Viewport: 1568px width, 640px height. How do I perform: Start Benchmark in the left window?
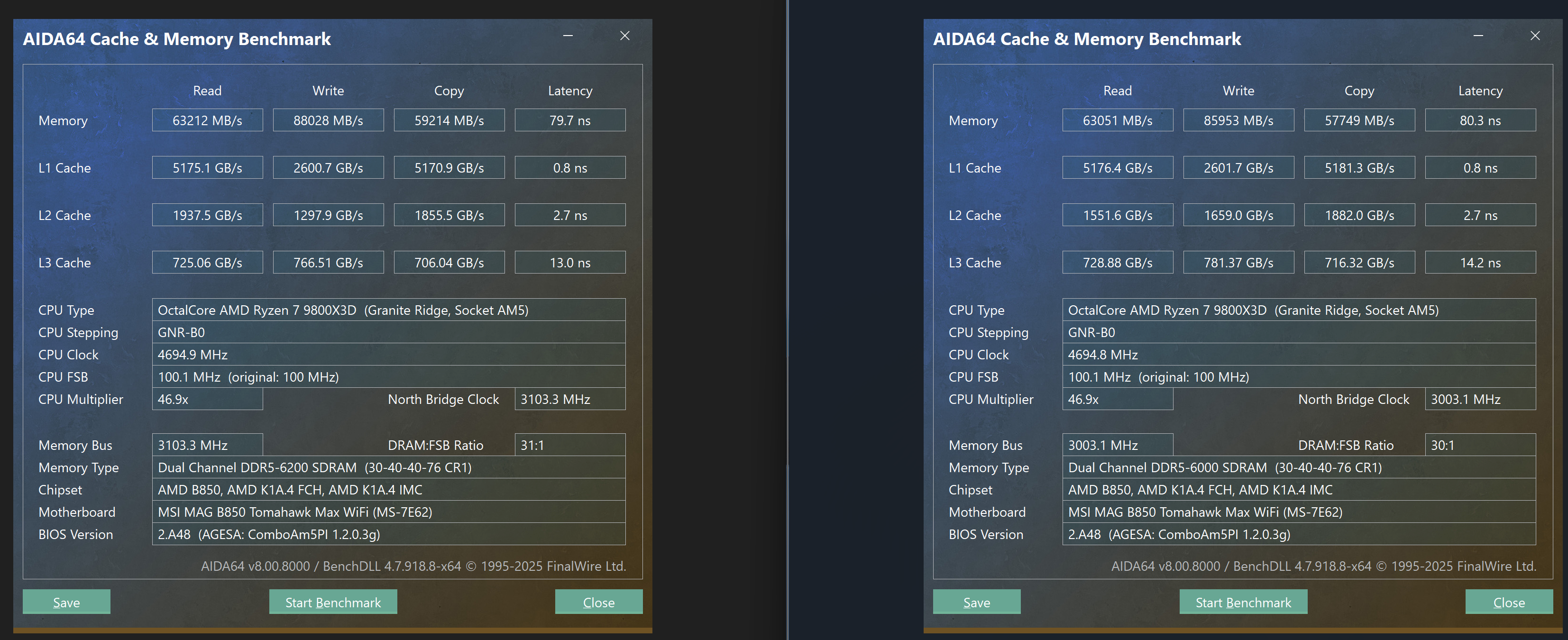pyautogui.click(x=333, y=602)
